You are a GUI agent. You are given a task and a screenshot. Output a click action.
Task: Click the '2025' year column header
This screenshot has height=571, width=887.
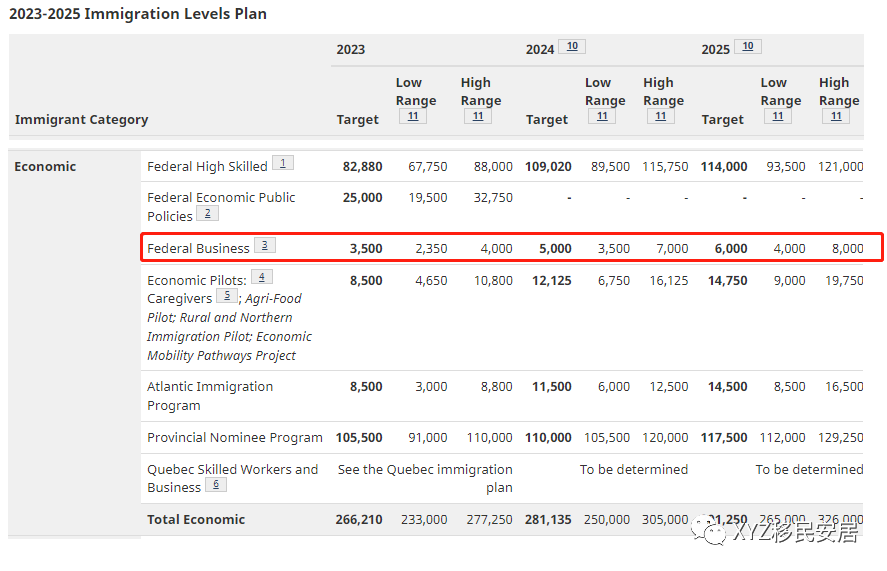tap(716, 49)
